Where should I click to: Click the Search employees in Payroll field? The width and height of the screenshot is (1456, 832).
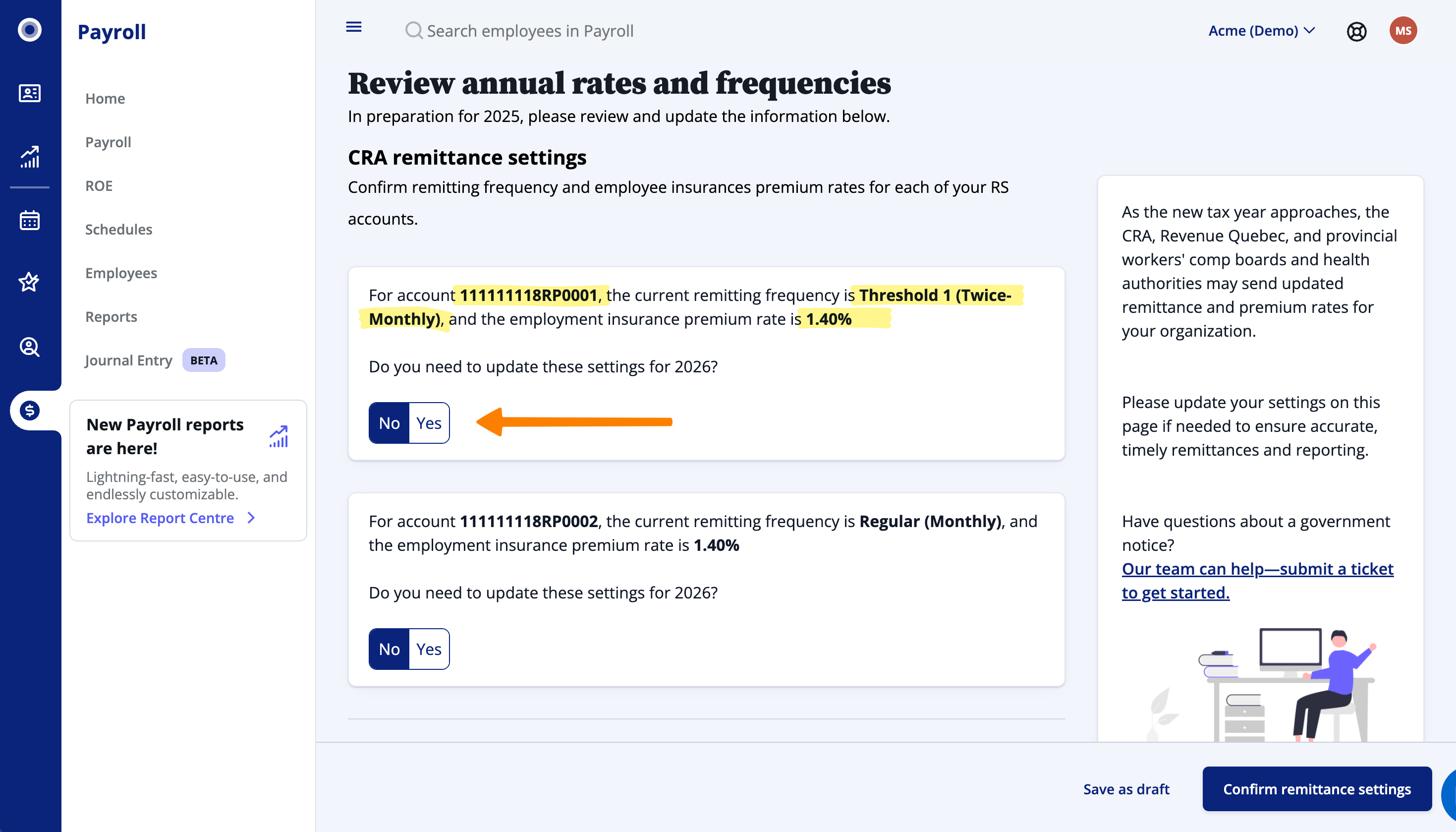[x=530, y=31]
